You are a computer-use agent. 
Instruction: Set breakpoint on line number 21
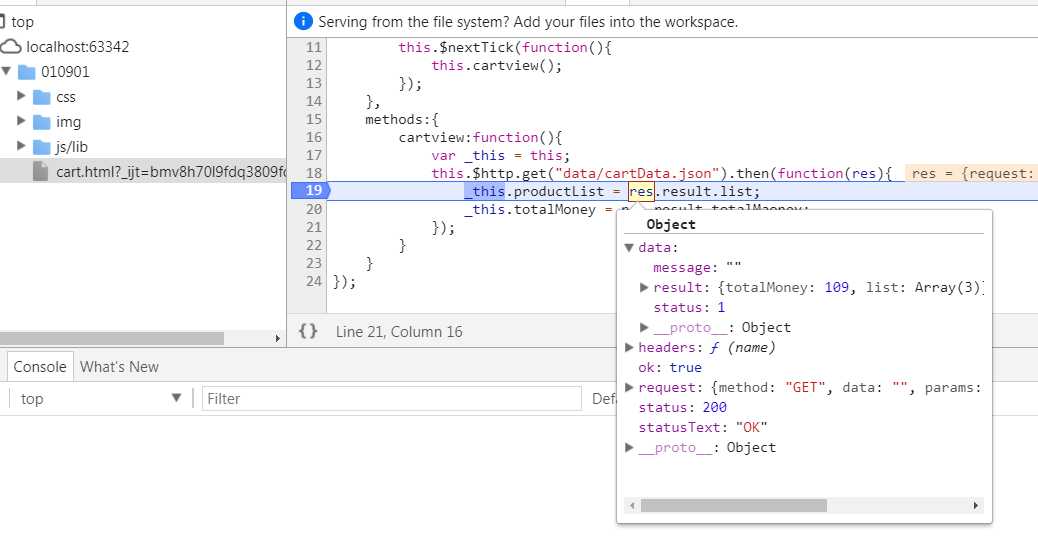coord(314,227)
